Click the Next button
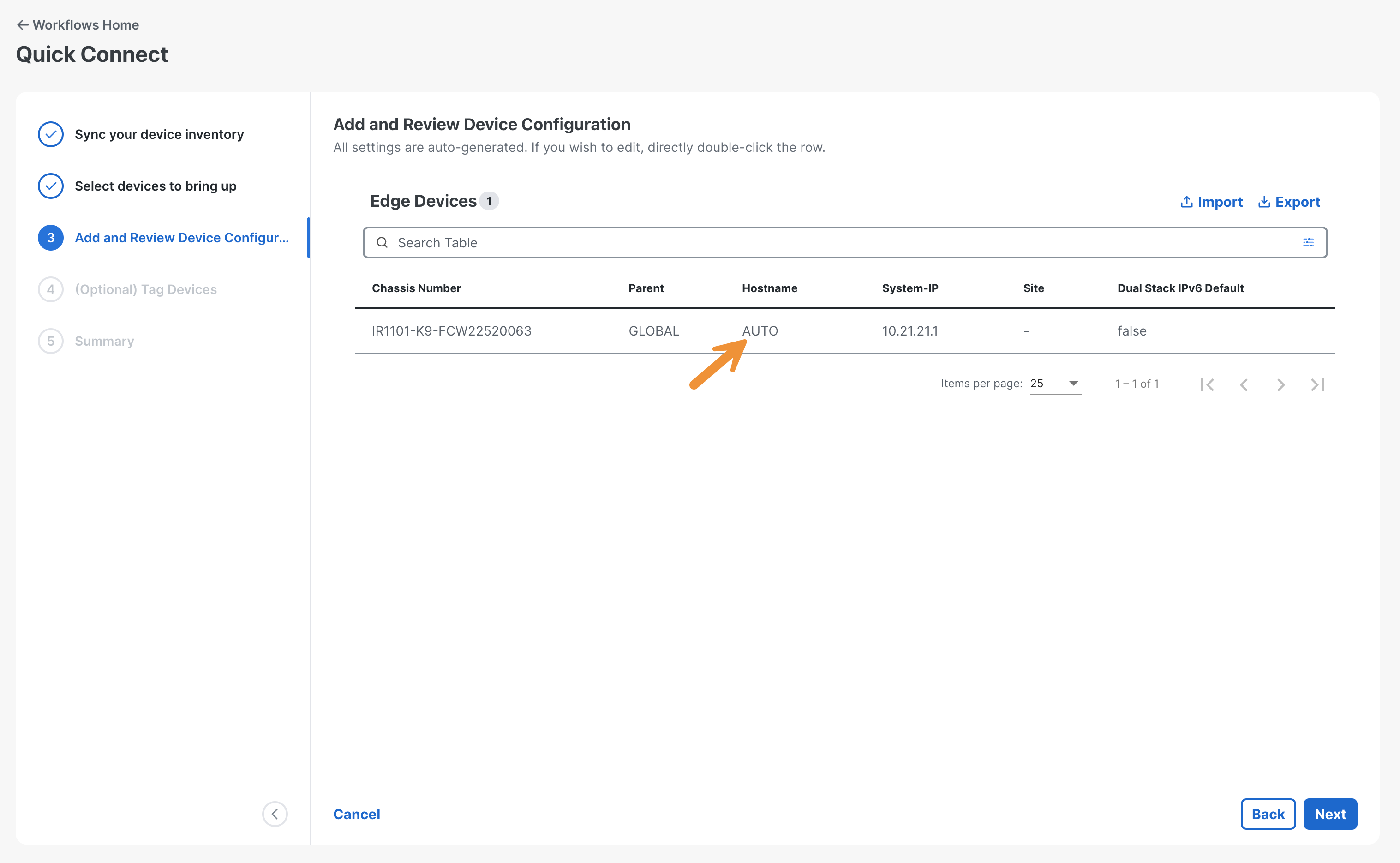This screenshot has height=863, width=1400. click(1330, 814)
